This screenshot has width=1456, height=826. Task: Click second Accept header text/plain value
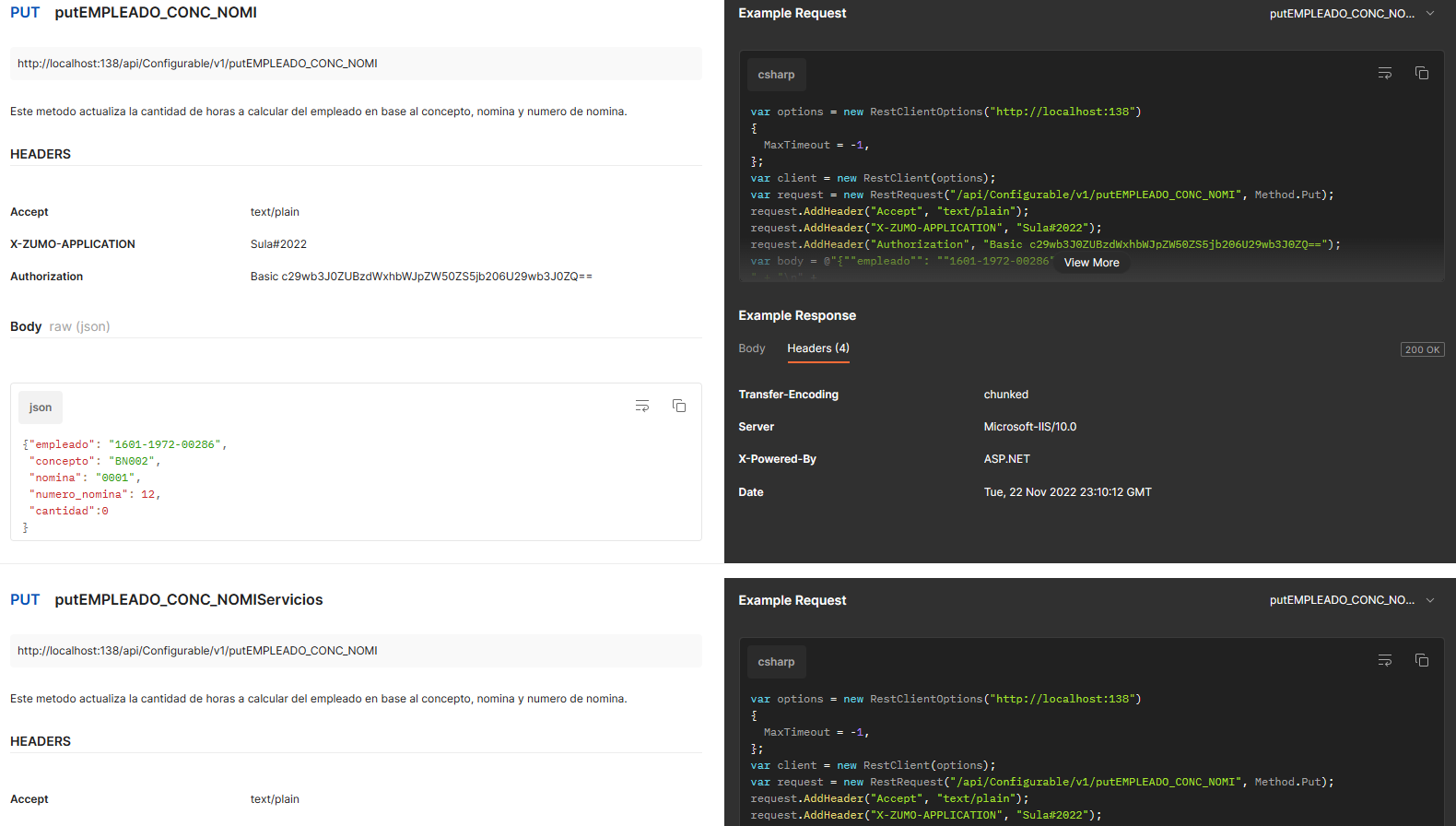tap(275, 799)
